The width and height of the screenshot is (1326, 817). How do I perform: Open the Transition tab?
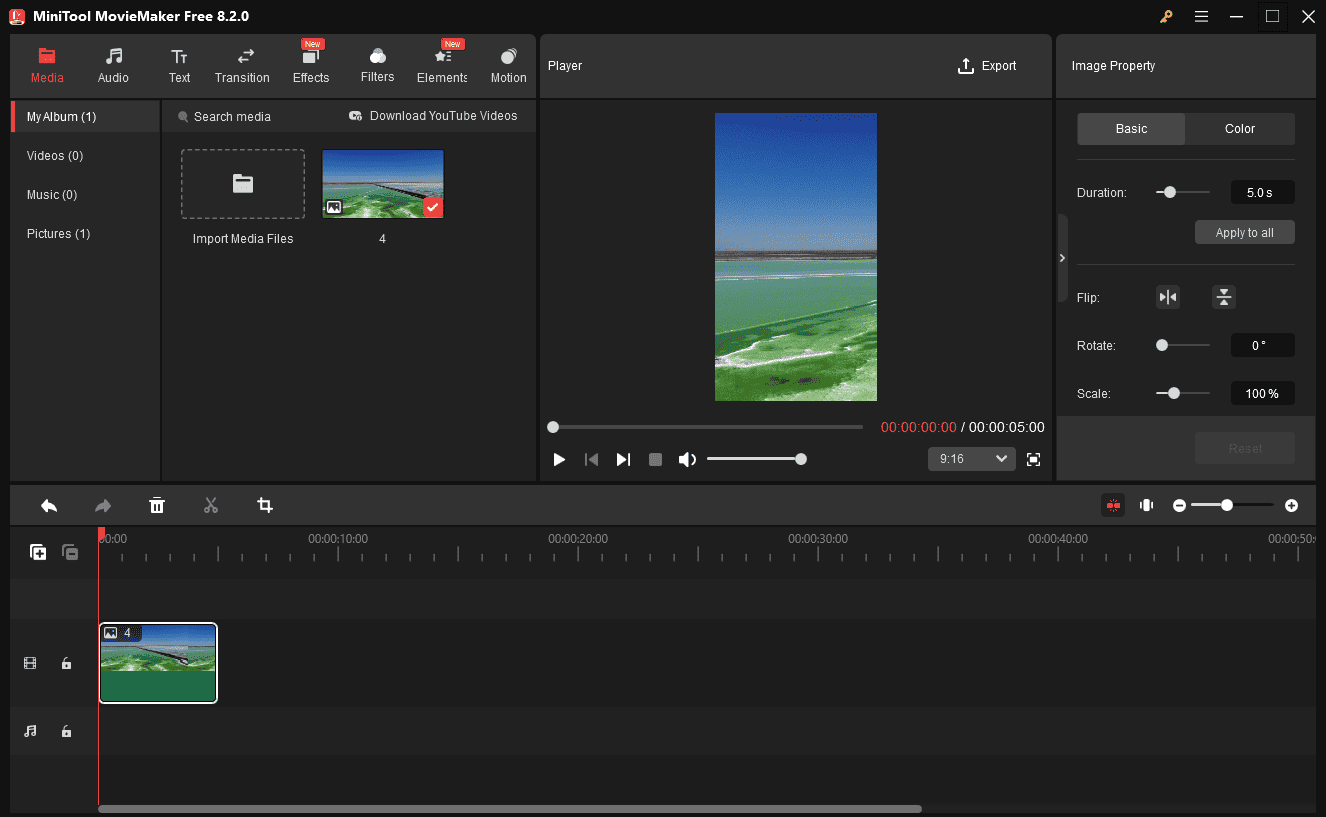tap(242, 66)
